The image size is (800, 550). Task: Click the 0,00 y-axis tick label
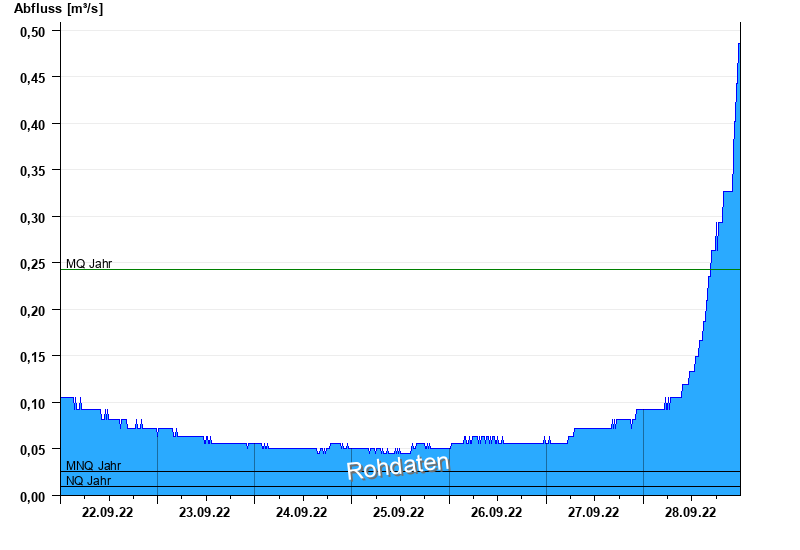pyautogui.click(x=34, y=497)
